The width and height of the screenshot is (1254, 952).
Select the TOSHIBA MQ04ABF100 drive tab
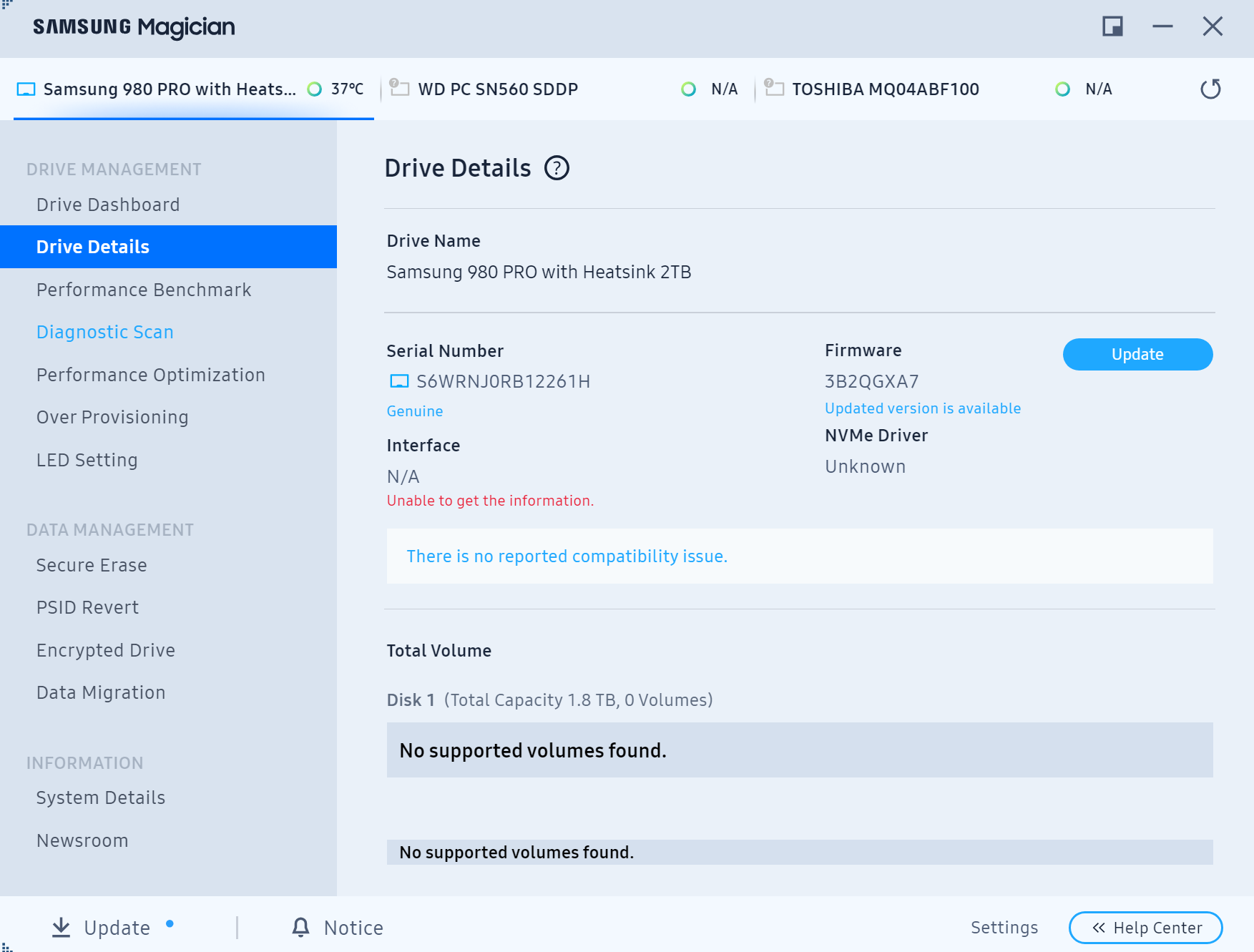(942, 89)
